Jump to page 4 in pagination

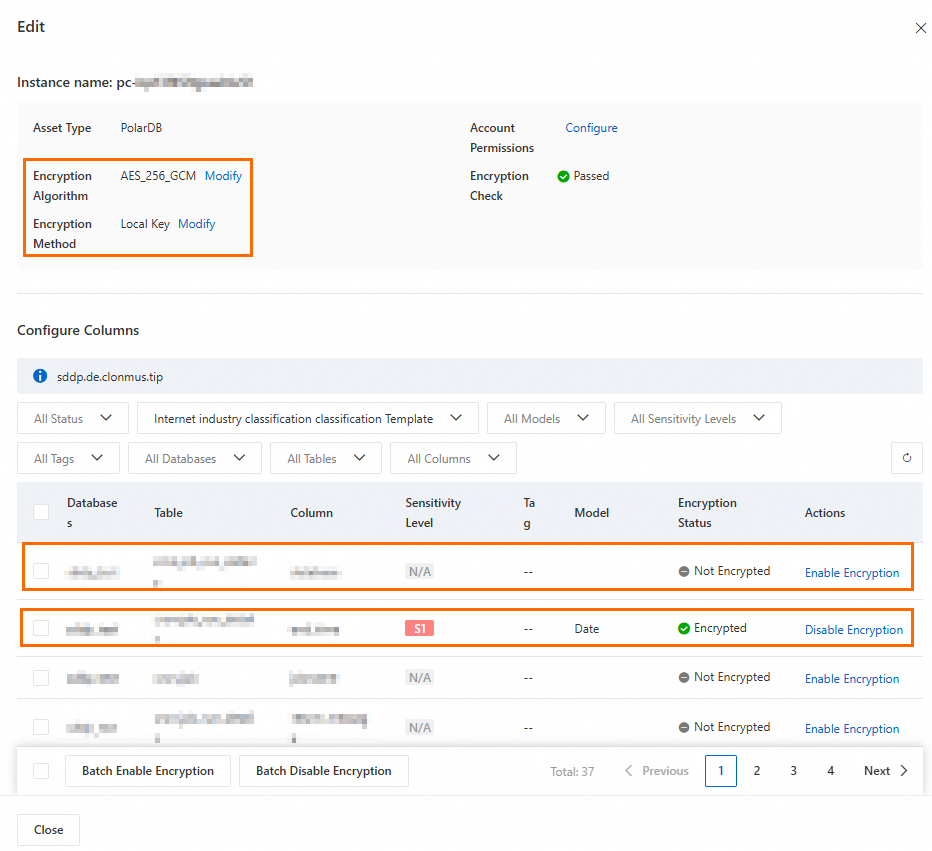tap(830, 771)
